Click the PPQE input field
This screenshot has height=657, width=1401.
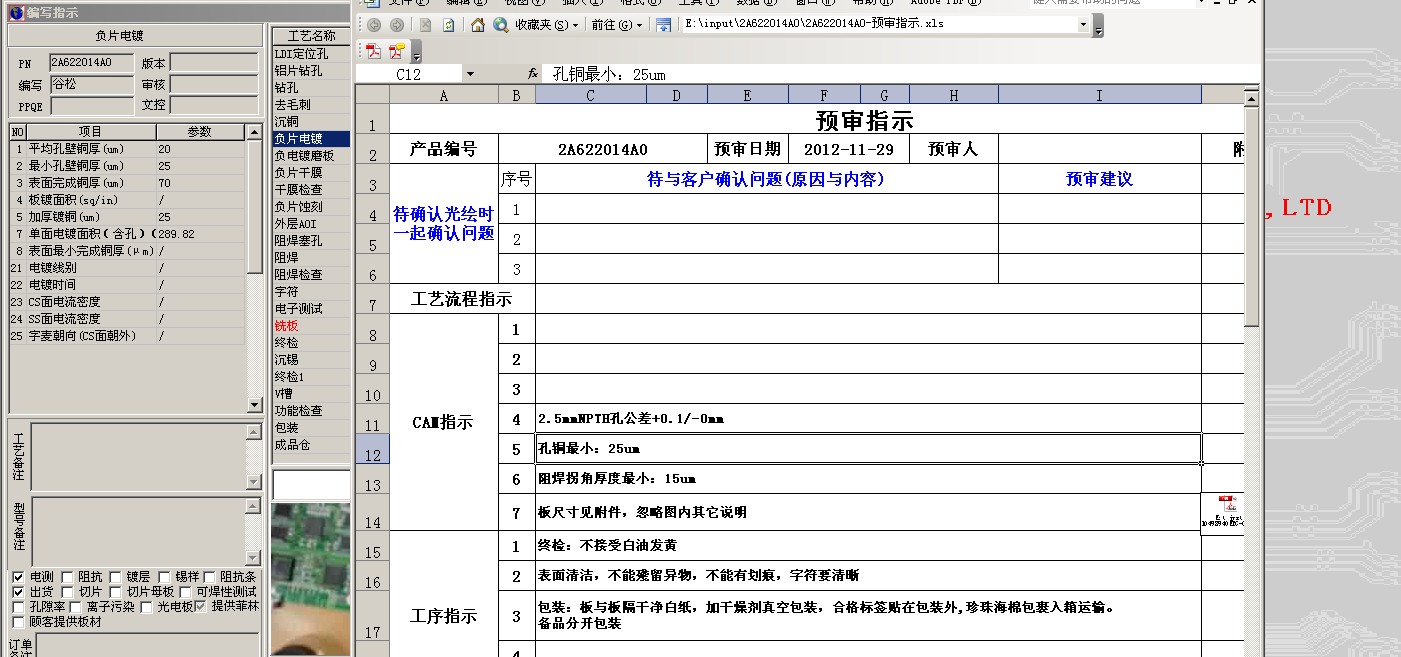[91, 105]
